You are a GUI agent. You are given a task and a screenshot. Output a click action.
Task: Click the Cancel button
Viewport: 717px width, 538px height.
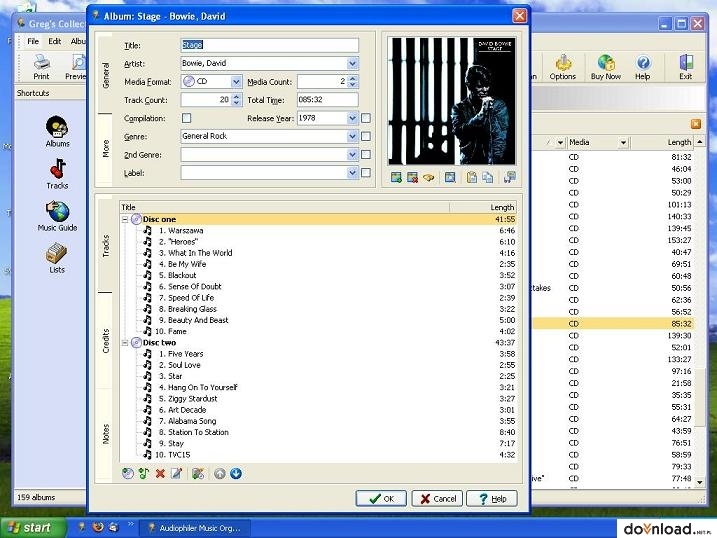point(437,499)
